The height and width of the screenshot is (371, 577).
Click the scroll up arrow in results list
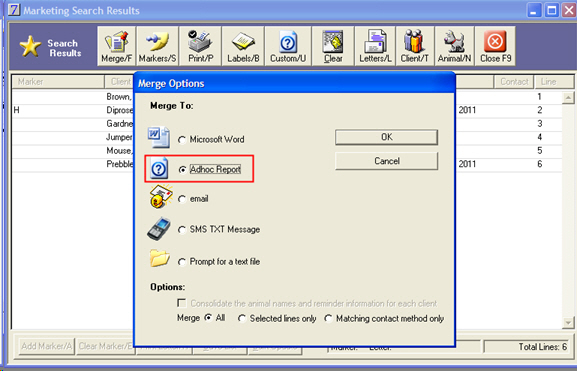click(x=568, y=98)
